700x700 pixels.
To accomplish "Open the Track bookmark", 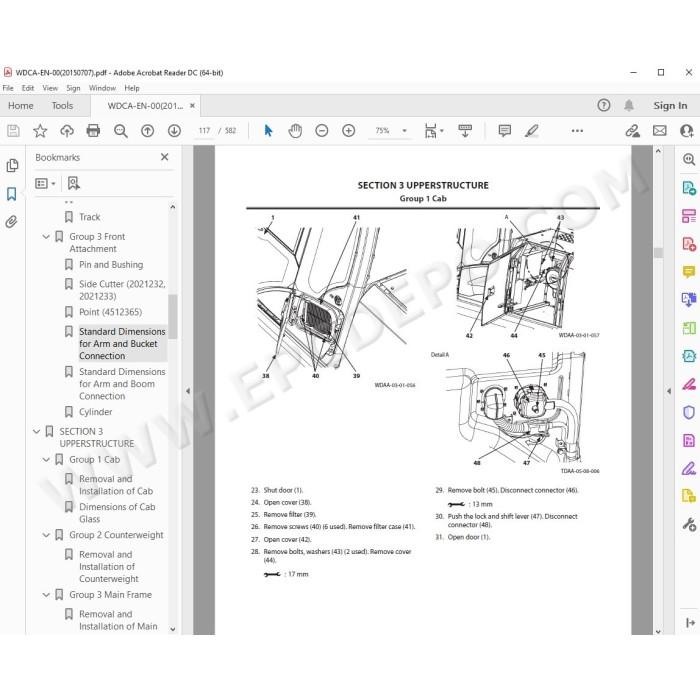I will [x=89, y=217].
